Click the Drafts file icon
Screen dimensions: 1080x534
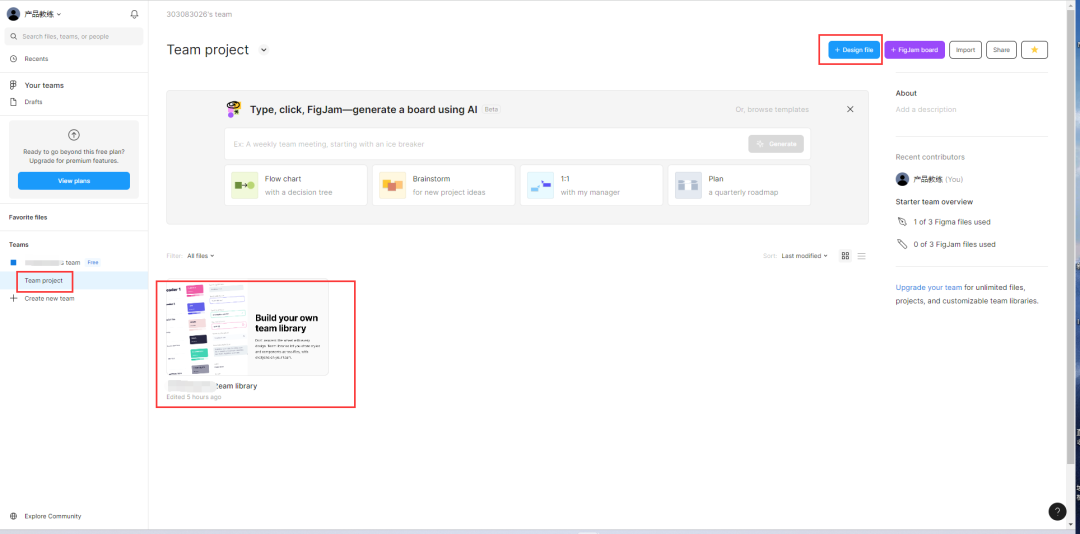tap(13, 102)
